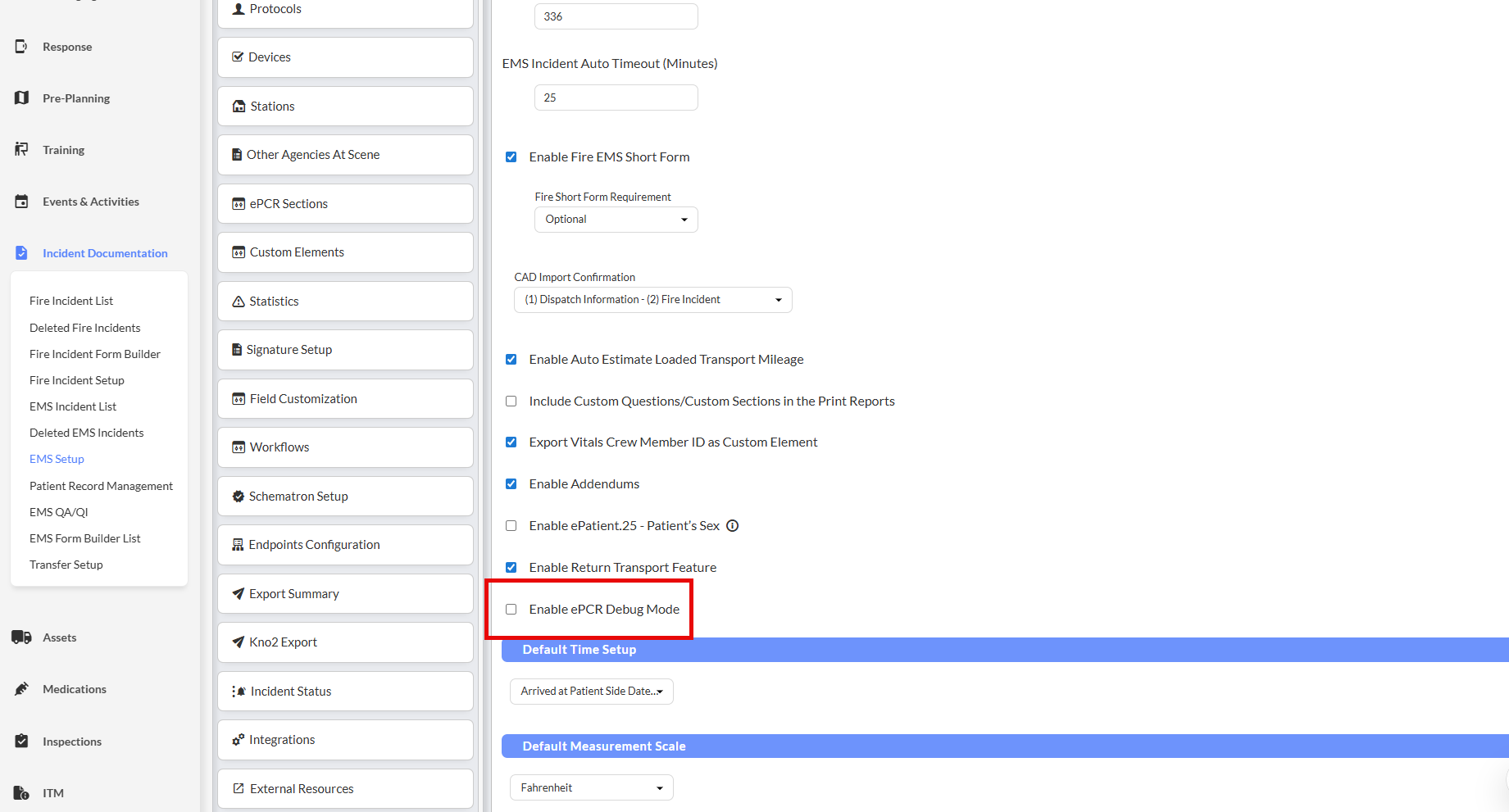
Task: Click the Medications icon in sidebar
Action: pos(21,689)
